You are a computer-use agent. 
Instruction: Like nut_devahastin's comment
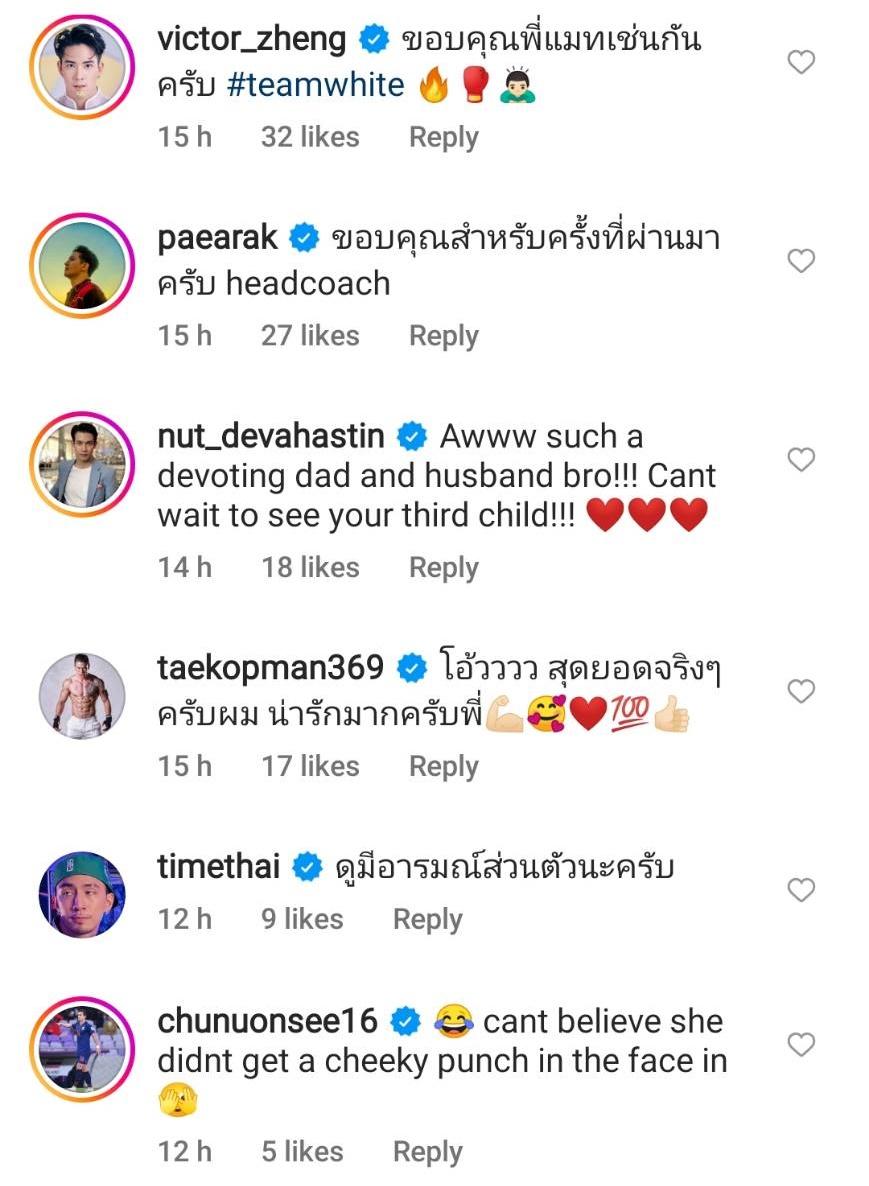click(801, 460)
